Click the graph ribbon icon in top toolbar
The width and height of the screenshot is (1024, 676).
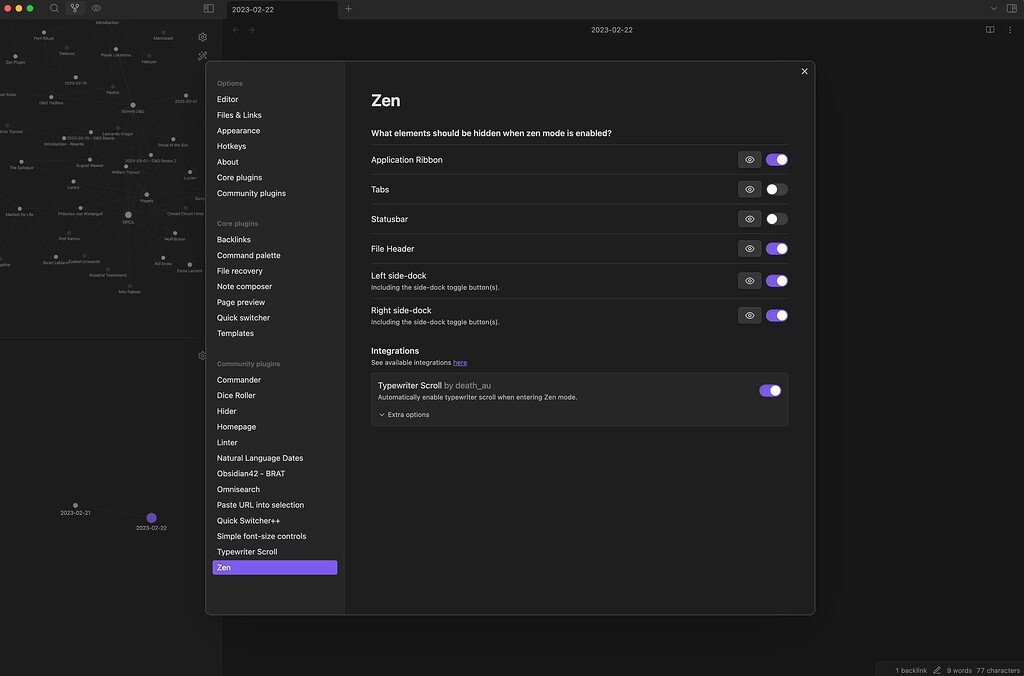coord(75,8)
